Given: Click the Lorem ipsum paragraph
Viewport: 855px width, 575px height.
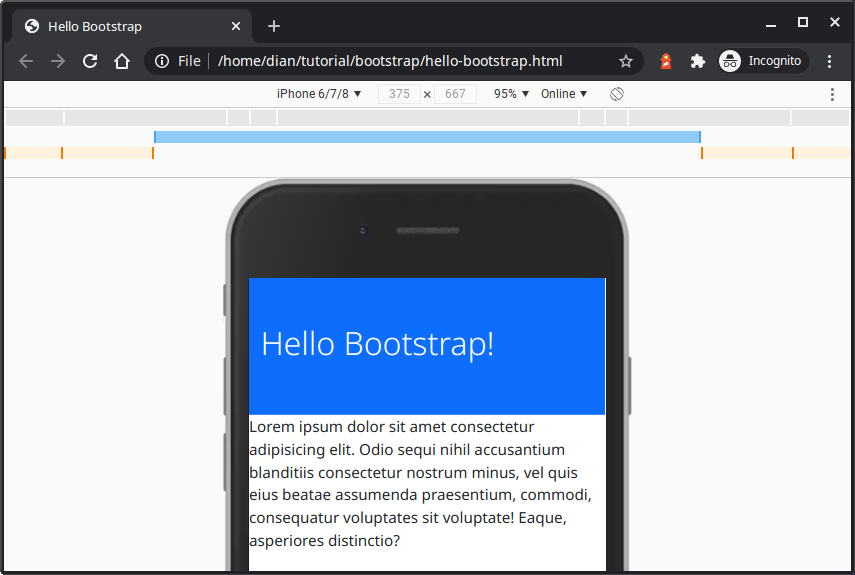Looking at the screenshot, I should pyautogui.click(x=420, y=483).
